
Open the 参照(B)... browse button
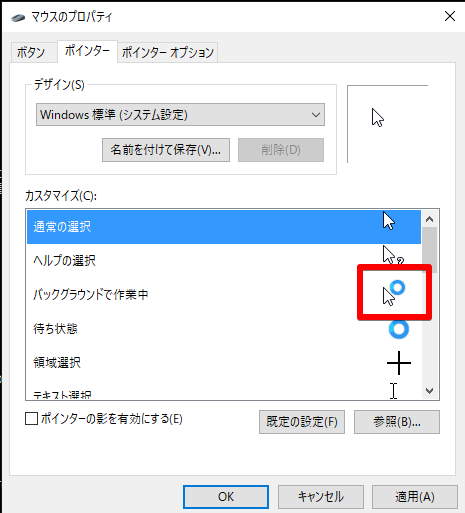point(397,422)
